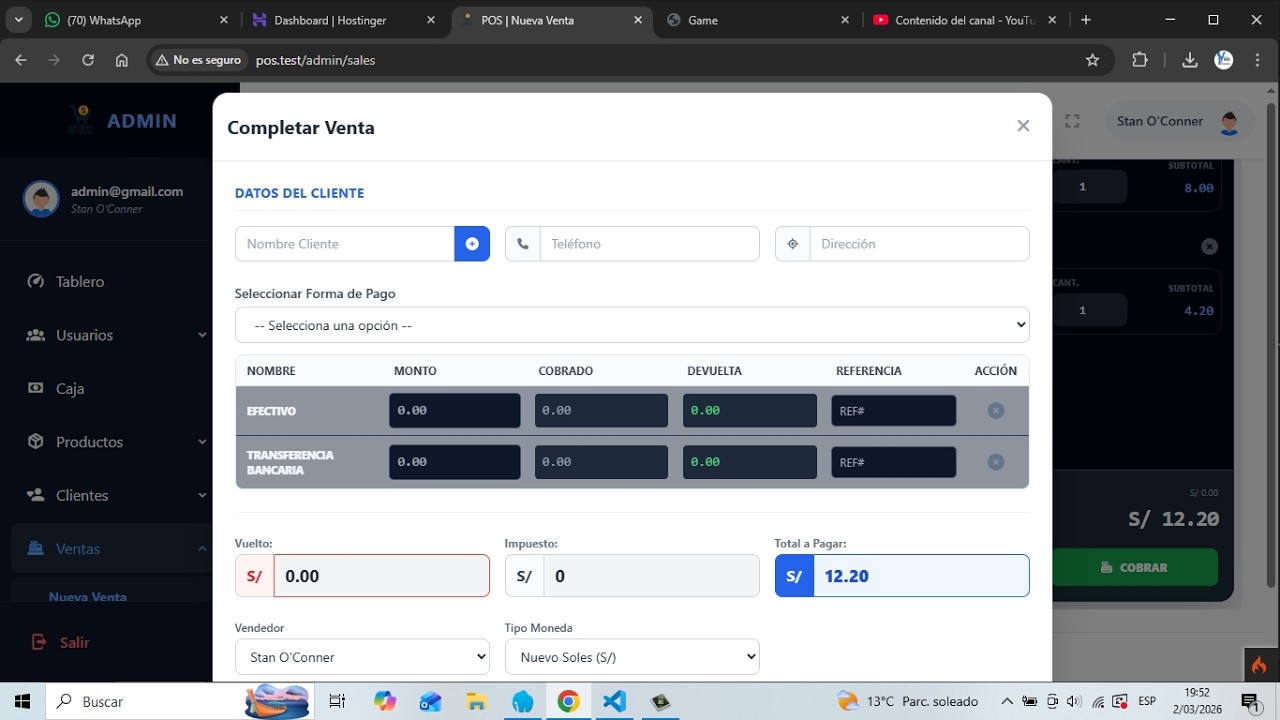Open File Explorer from the taskbar
This screenshot has height=720, width=1280.
coord(476,701)
